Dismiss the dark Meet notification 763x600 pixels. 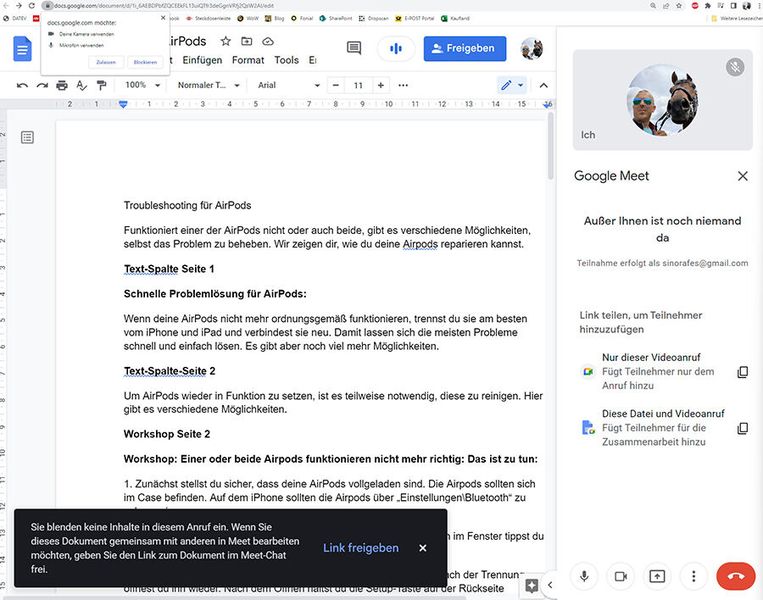423,548
